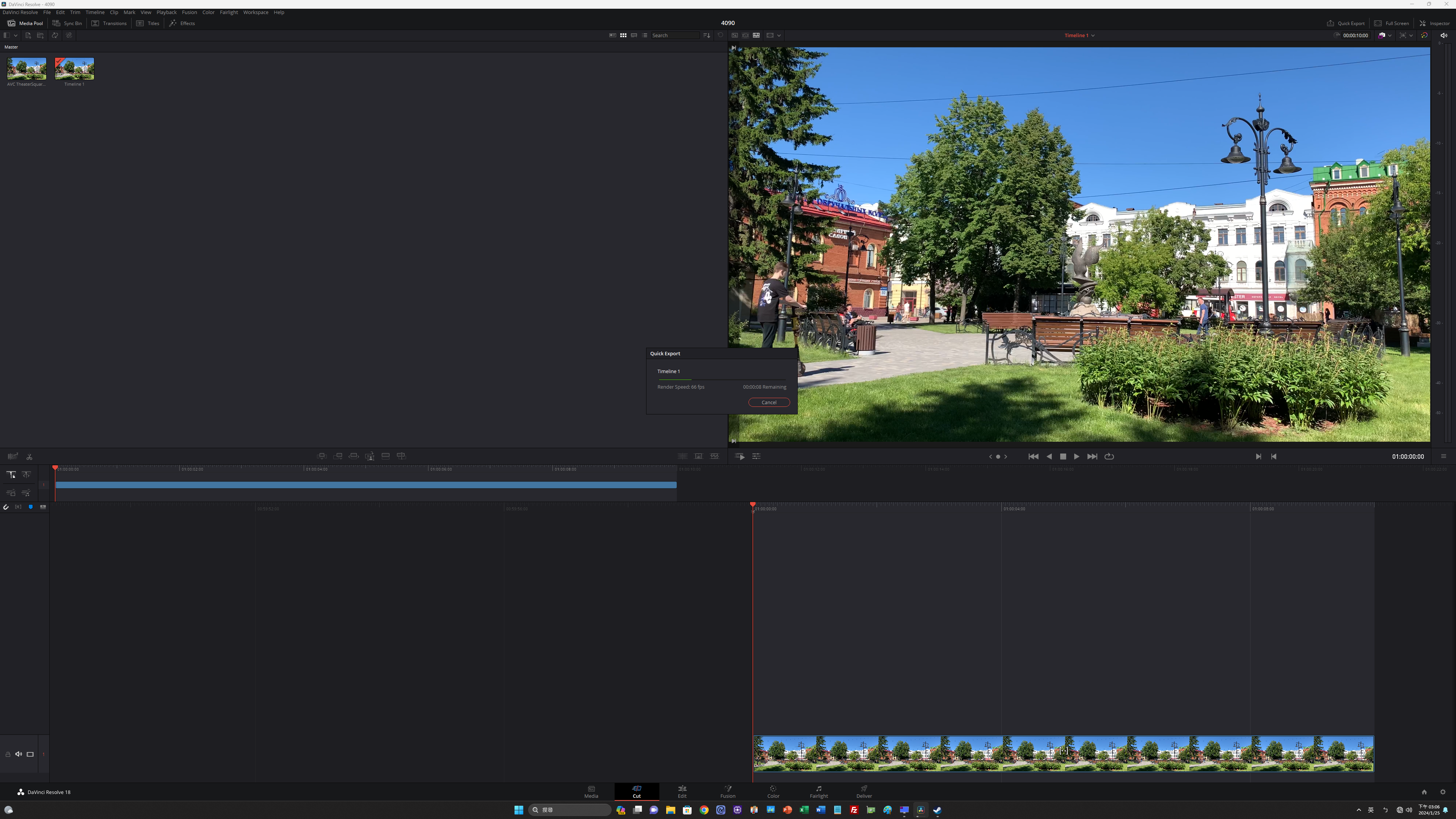
Task: Open the Fairlight menu in menu bar
Action: pos(229,12)
